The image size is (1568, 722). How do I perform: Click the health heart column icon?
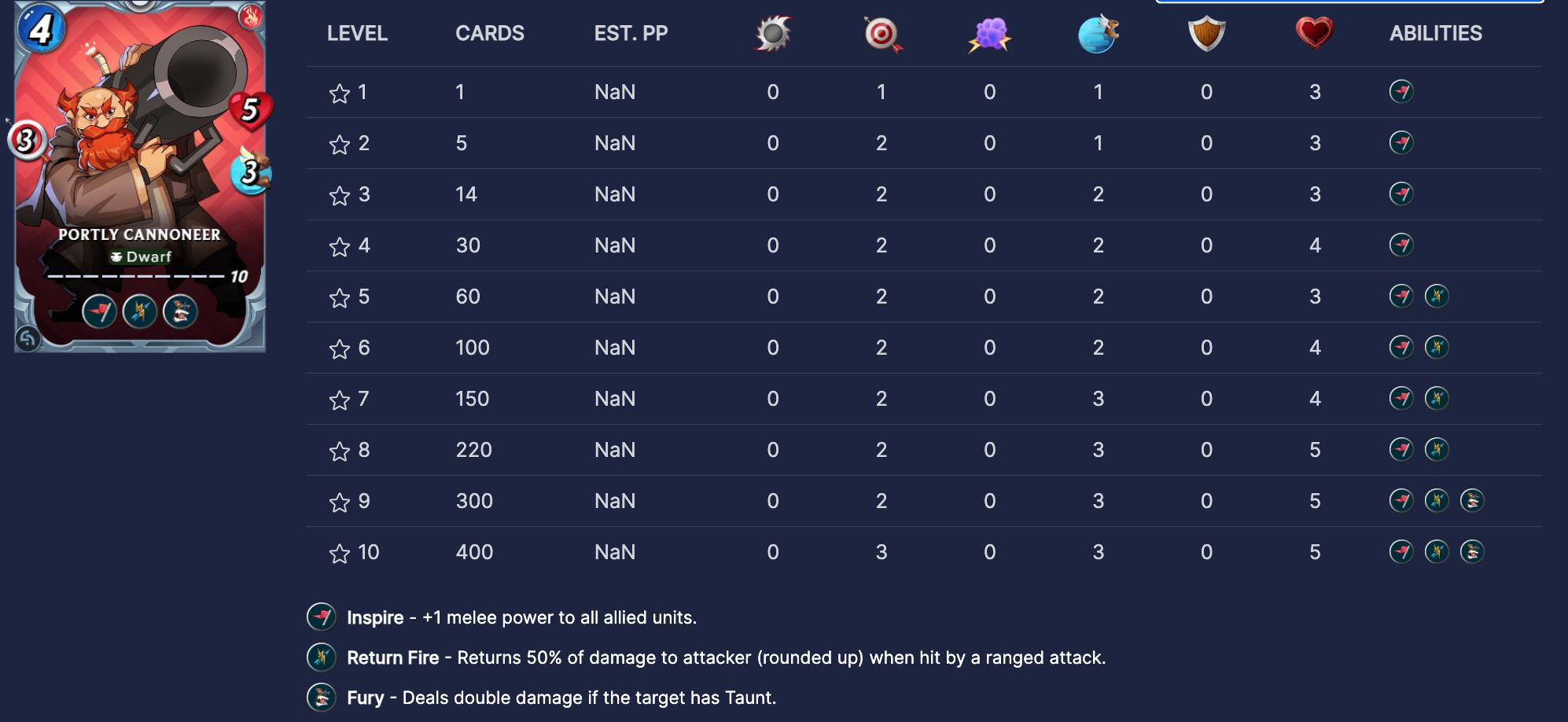coord(1314,34)
